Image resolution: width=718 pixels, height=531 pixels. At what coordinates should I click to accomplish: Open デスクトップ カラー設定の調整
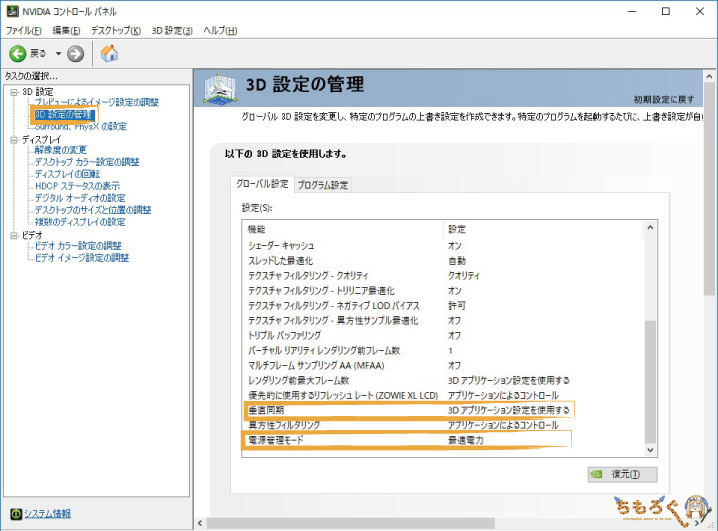click(87, 162)
